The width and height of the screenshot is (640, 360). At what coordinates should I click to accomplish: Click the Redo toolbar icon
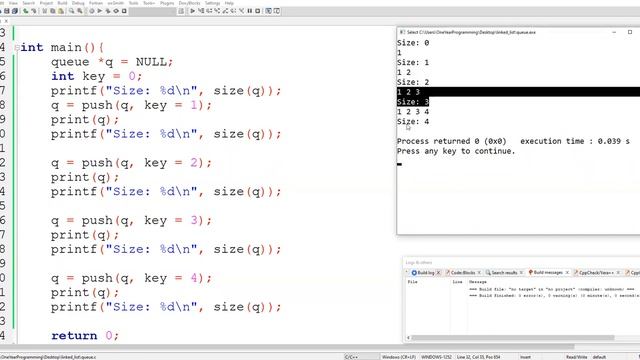coord(33,11)
